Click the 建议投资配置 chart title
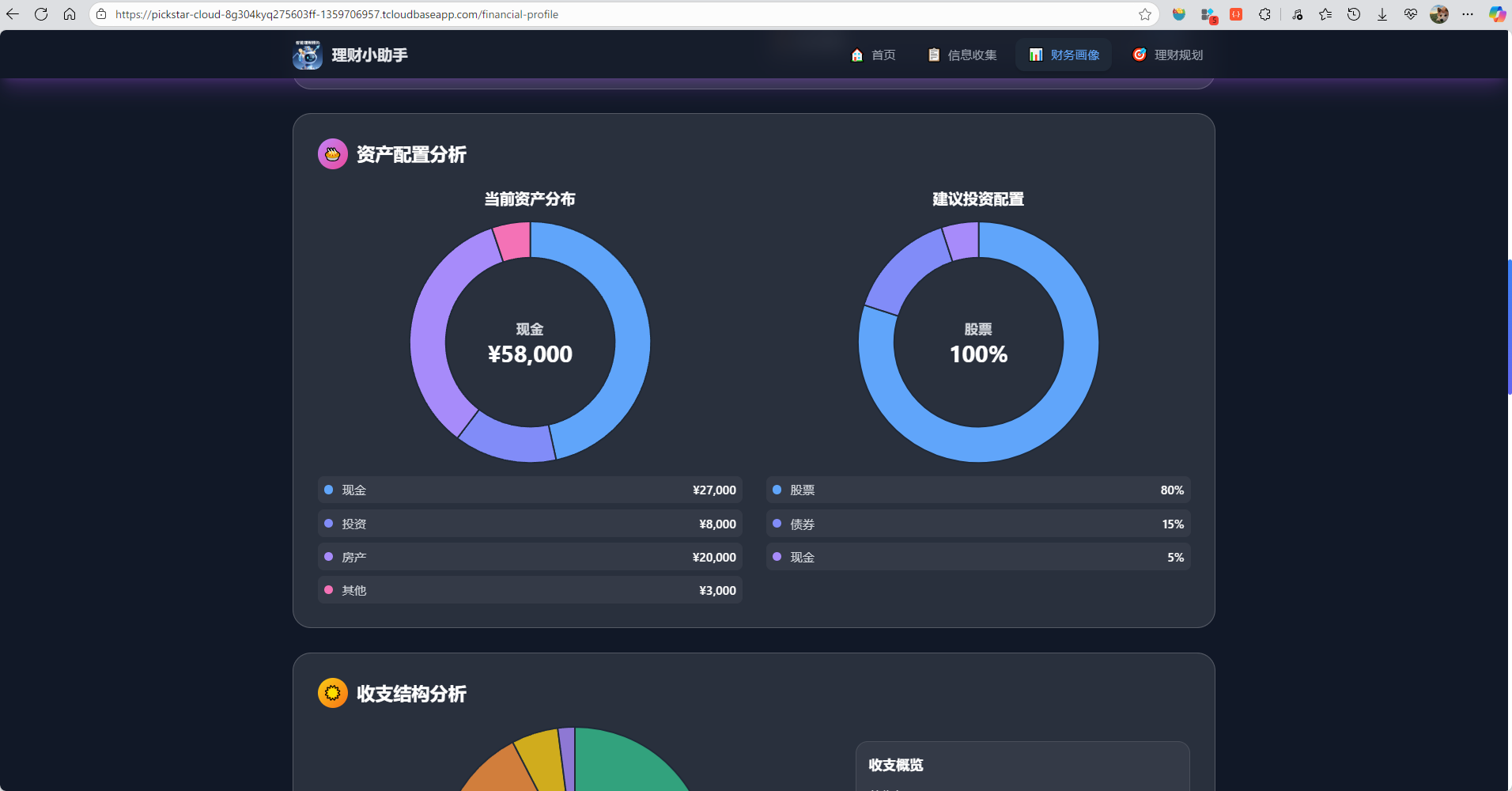 click(x=978, y=199)
